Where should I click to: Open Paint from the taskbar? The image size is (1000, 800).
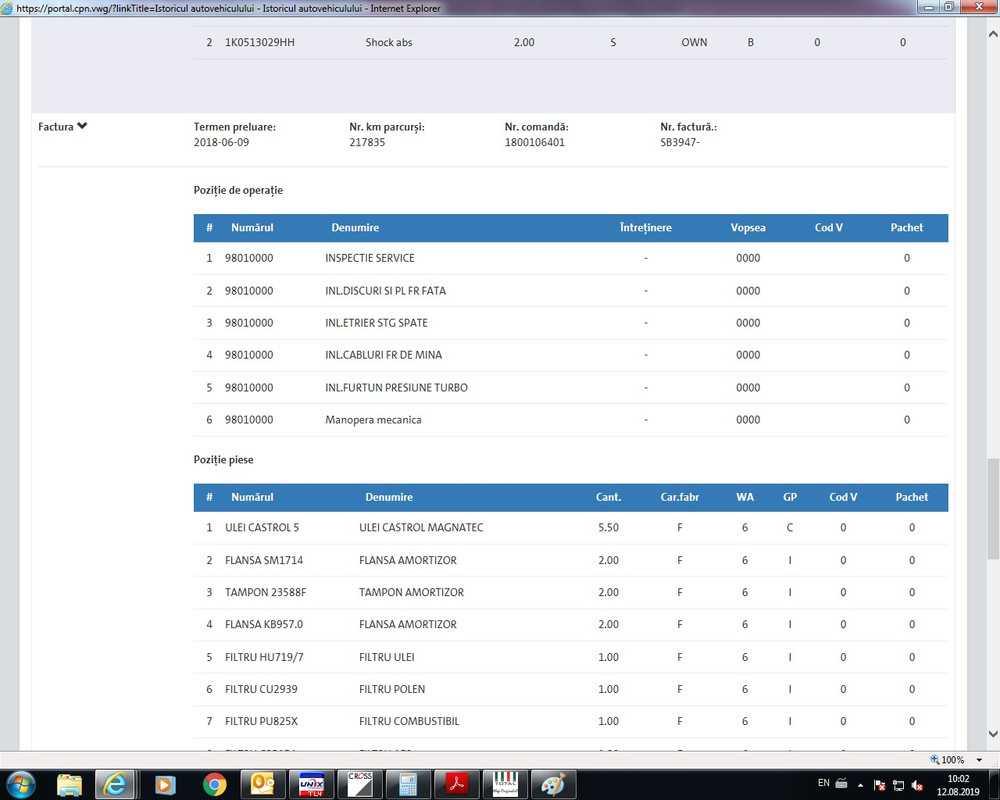click(x=553, y=784)
